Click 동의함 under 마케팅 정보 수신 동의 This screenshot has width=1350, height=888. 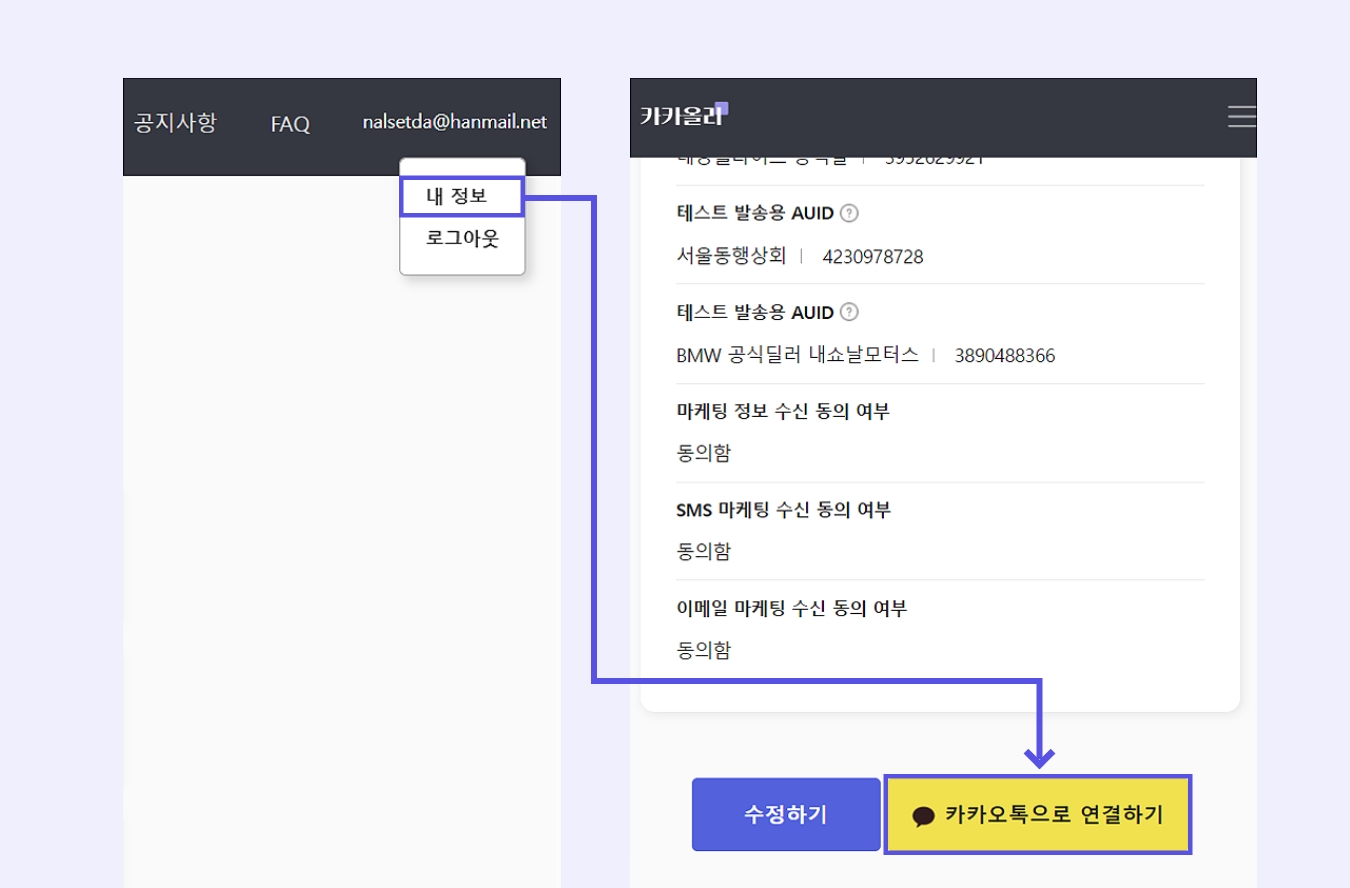[x=704, y=453]
